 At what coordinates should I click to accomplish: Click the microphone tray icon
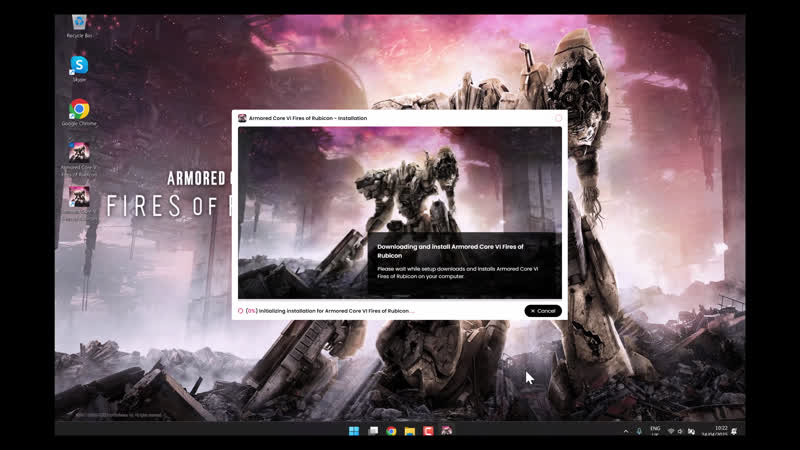coord(639,431)
